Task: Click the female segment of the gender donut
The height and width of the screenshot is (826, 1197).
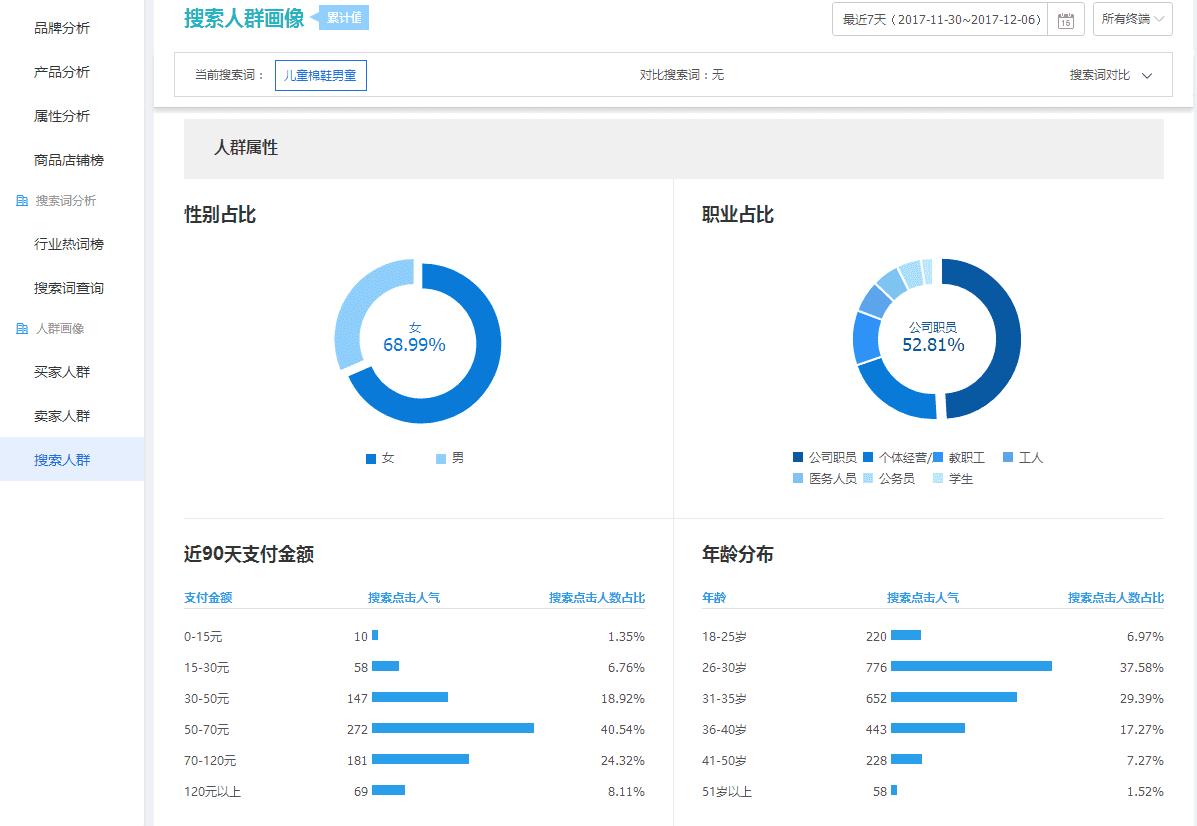Action: [x=479, y=343]
